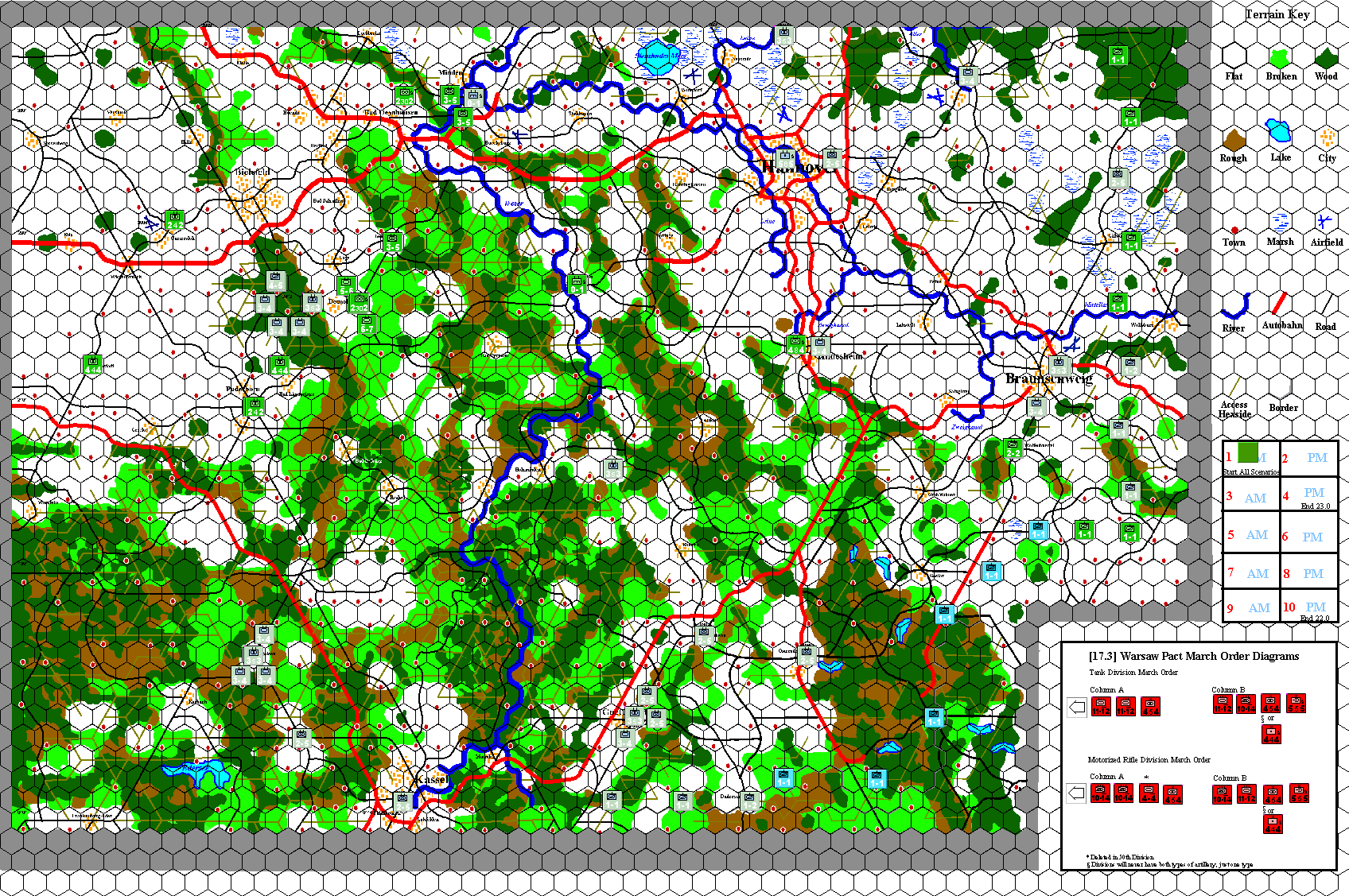Click the Motorized Rifle Column A arrow

tap(1077, 793)
